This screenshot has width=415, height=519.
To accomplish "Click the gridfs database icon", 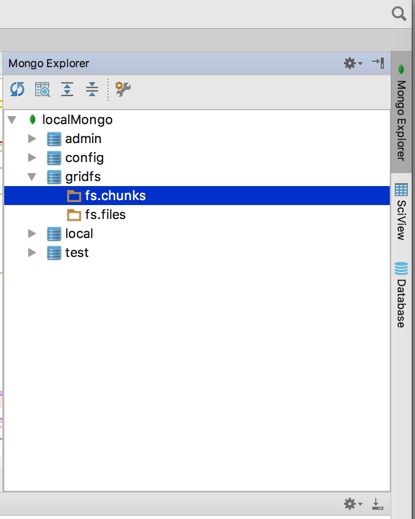I will [54, 177].
